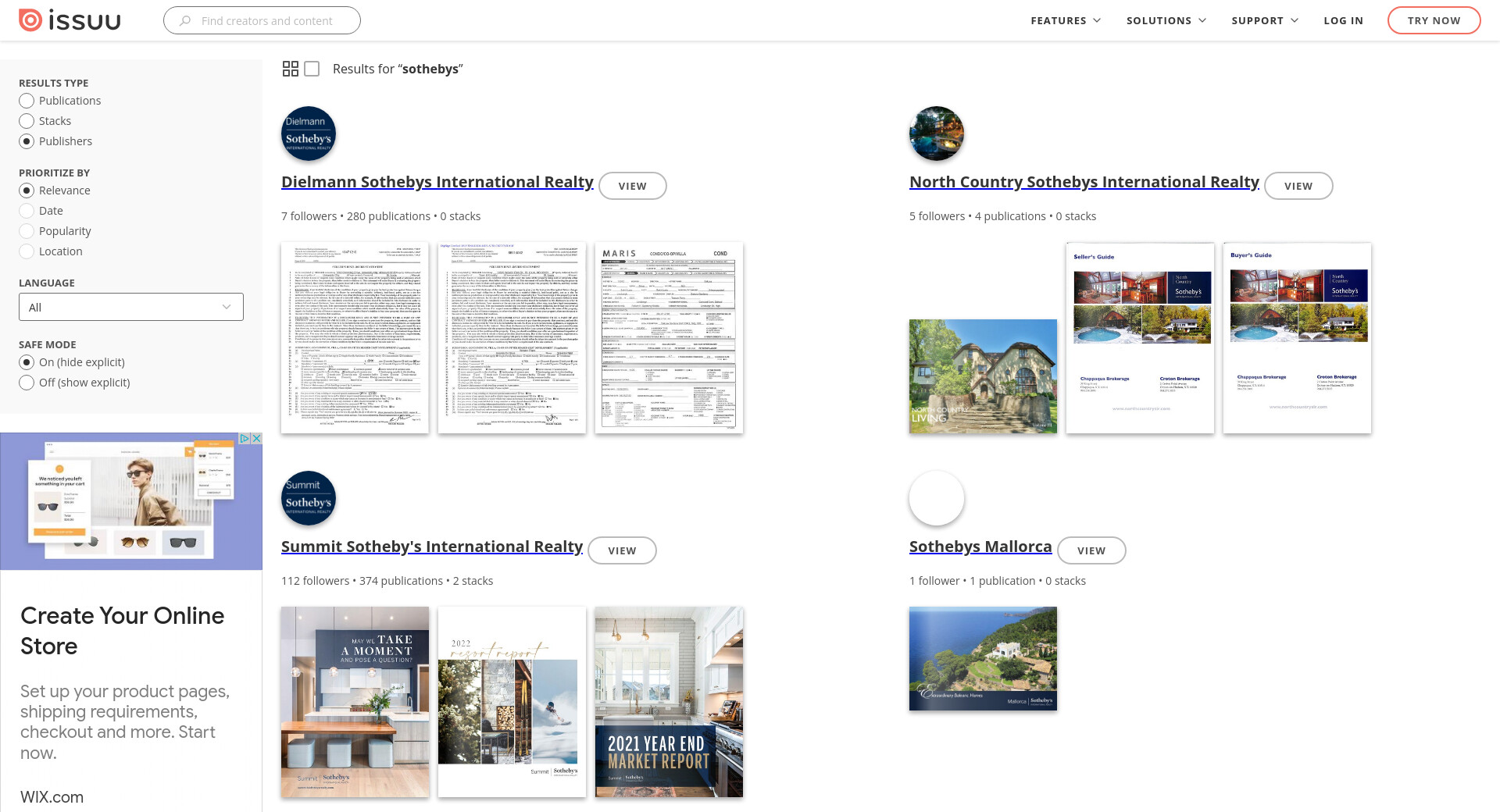Select the Publications results type
The width and height of the screenshot is (1500, 812).
pos(27,101)
